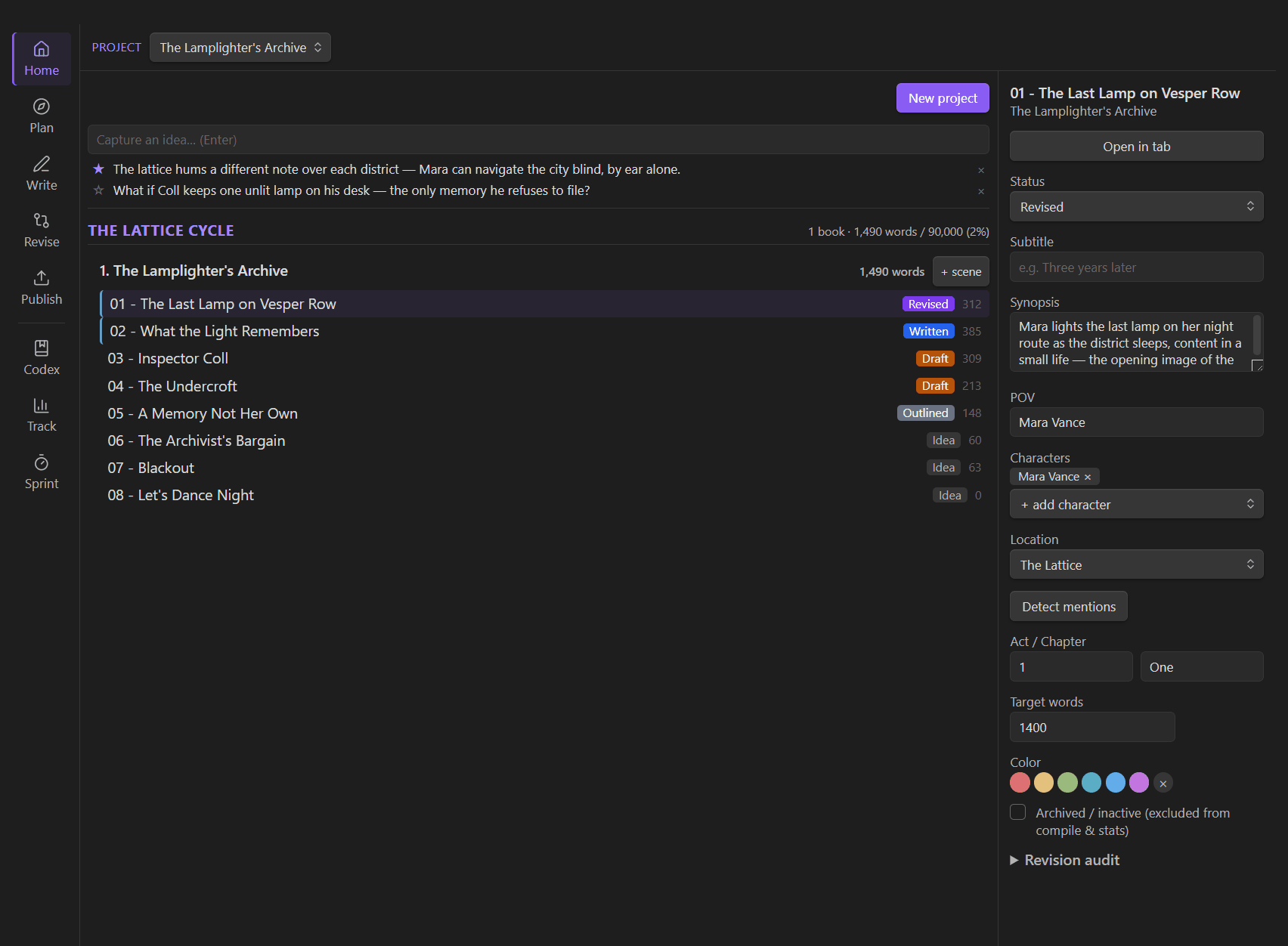
Task: Click the series word count summary text
Action: tap(899, 232)
